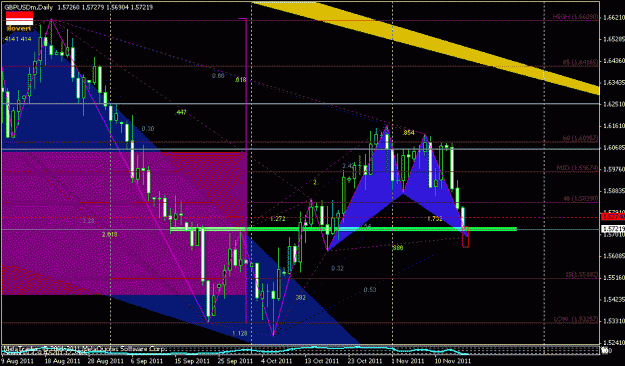The image size is (625, 366).
Task: Click the MID (1.59674) level label
Action: point(577,168)
